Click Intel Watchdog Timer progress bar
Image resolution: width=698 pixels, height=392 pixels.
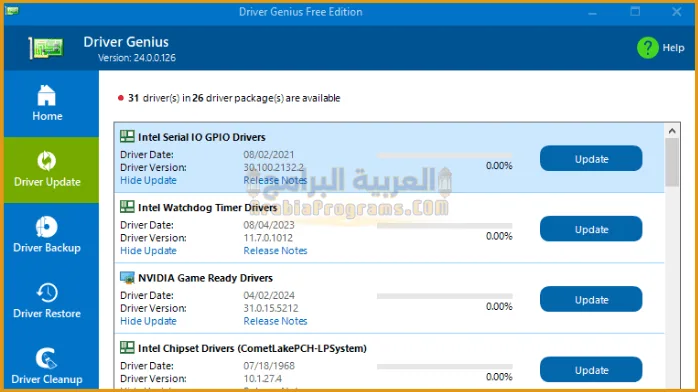point(445,226)
